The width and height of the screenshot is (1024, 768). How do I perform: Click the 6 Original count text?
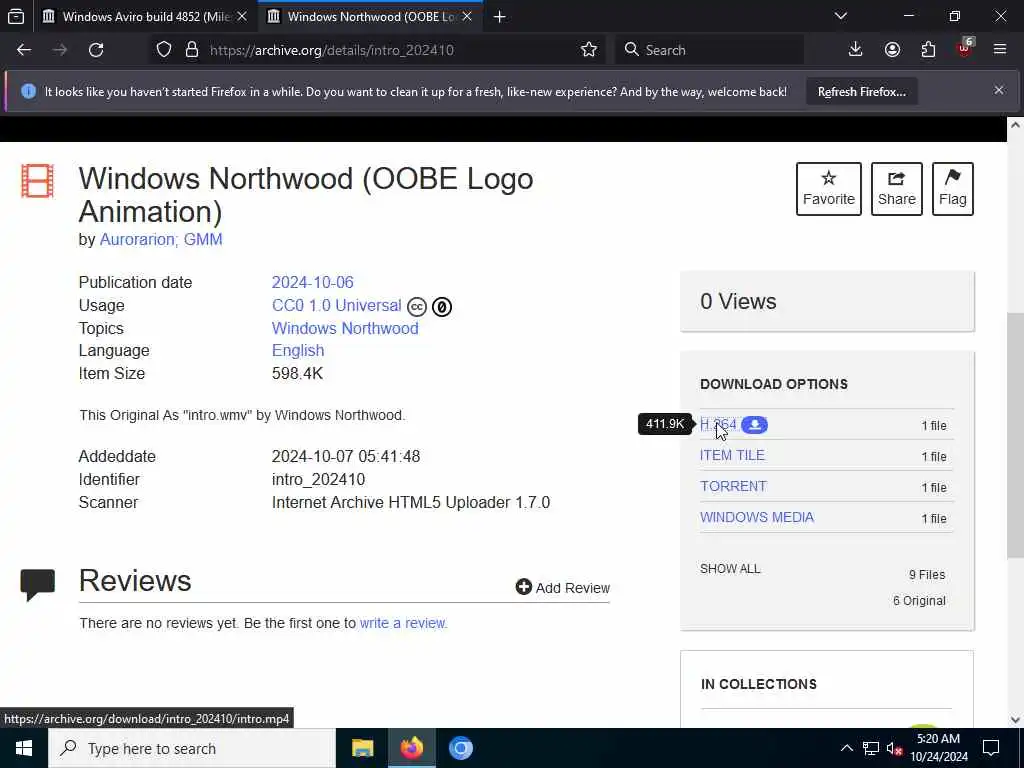[x=919, y=601]
